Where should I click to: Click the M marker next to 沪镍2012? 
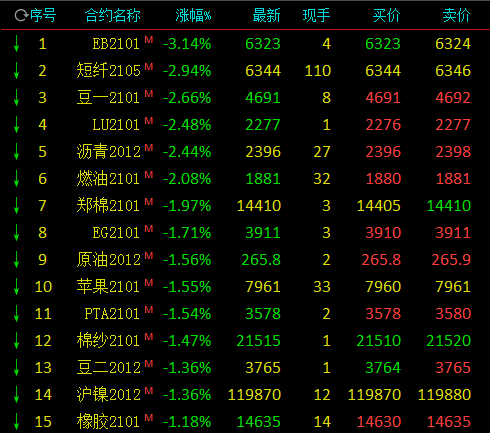tap(149, 391)
